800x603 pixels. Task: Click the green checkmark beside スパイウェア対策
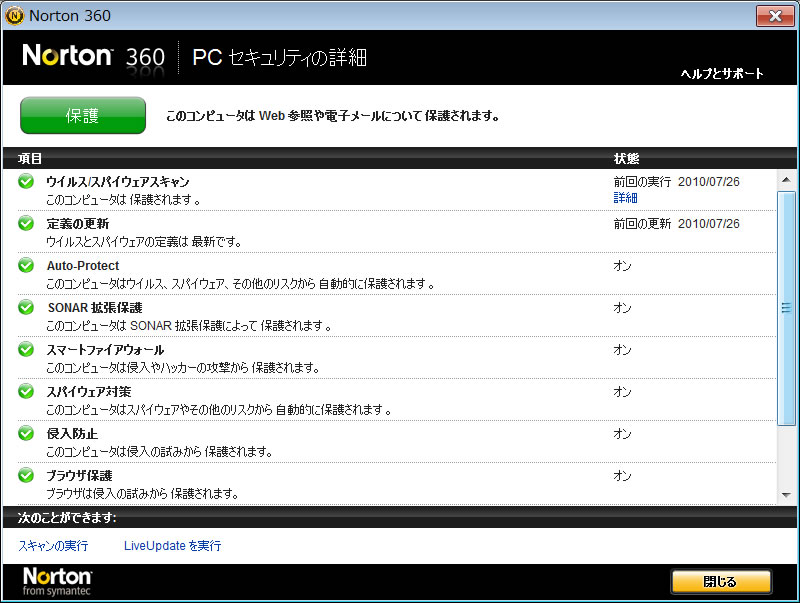click(26, 391)
